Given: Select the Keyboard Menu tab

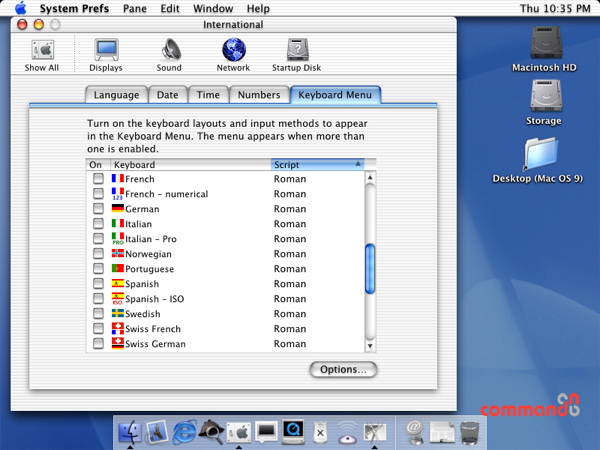Looking at the screenshot, I should (335, 95).
